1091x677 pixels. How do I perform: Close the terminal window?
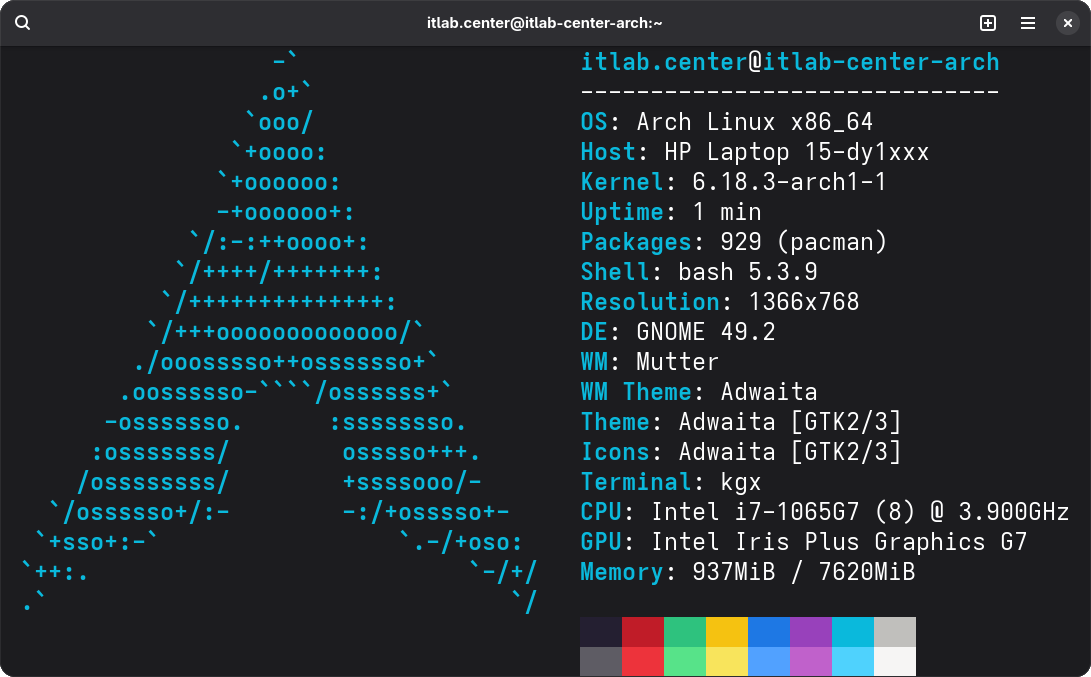click(1067, 23)
